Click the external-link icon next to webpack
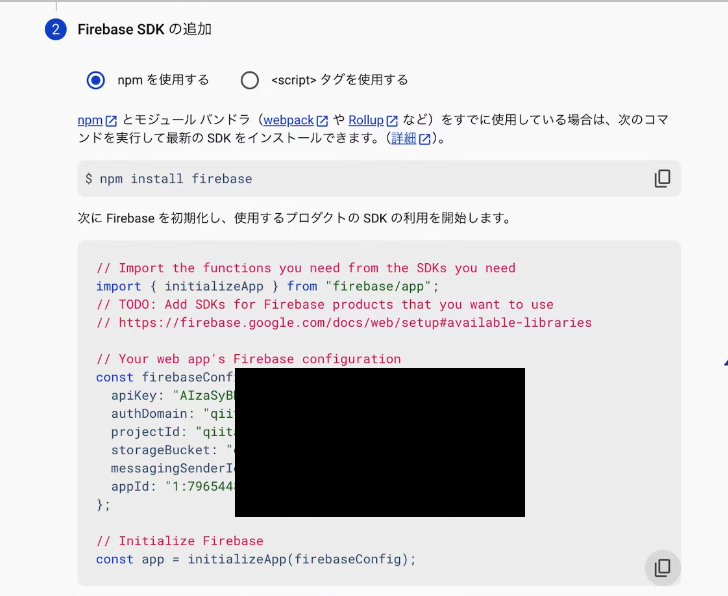Viewport: 728px width, 596px height. [322, 121]
